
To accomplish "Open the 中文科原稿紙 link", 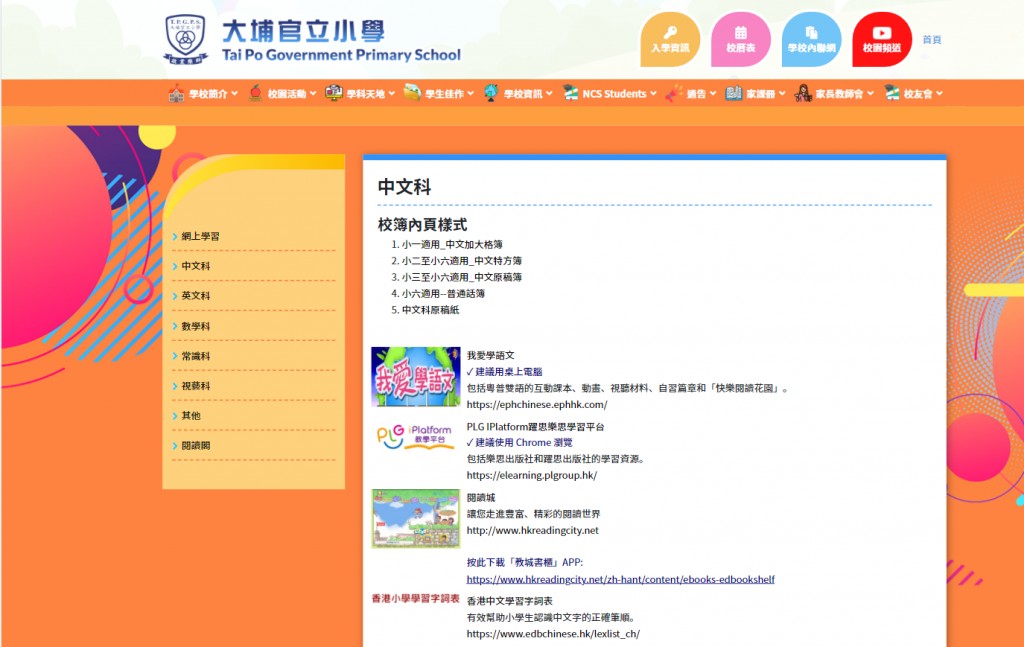I will (x=430, y=310).
